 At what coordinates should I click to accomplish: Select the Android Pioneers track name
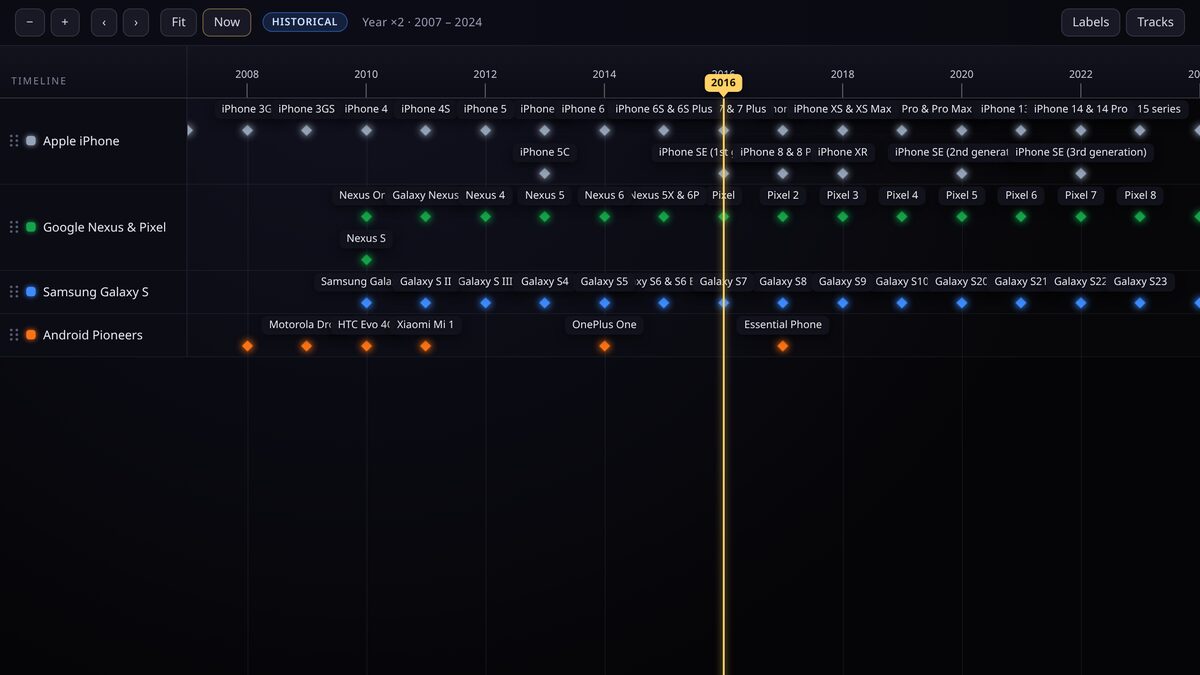pyautogui.click(x=93, y=335)
